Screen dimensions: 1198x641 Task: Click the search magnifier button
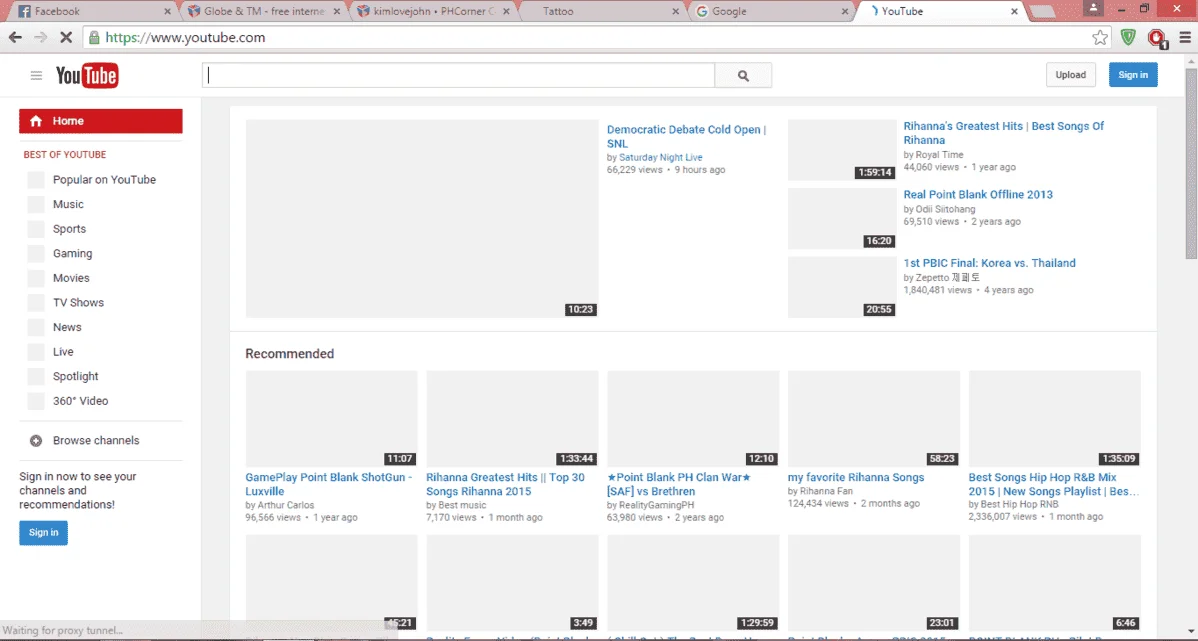click(743, 76)
